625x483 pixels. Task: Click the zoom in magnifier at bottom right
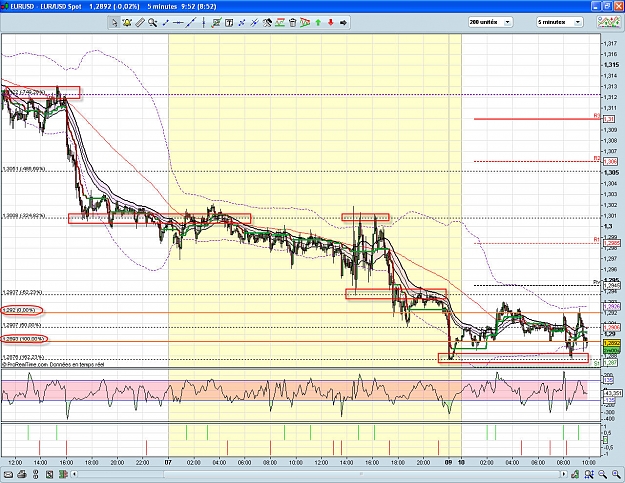616,474
